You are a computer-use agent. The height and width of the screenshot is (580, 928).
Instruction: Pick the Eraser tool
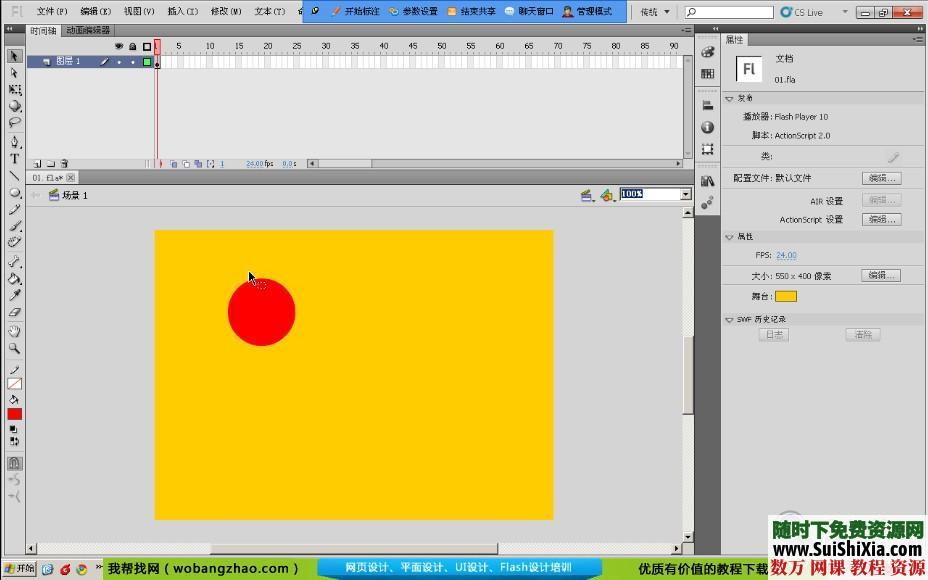(15, 313)
